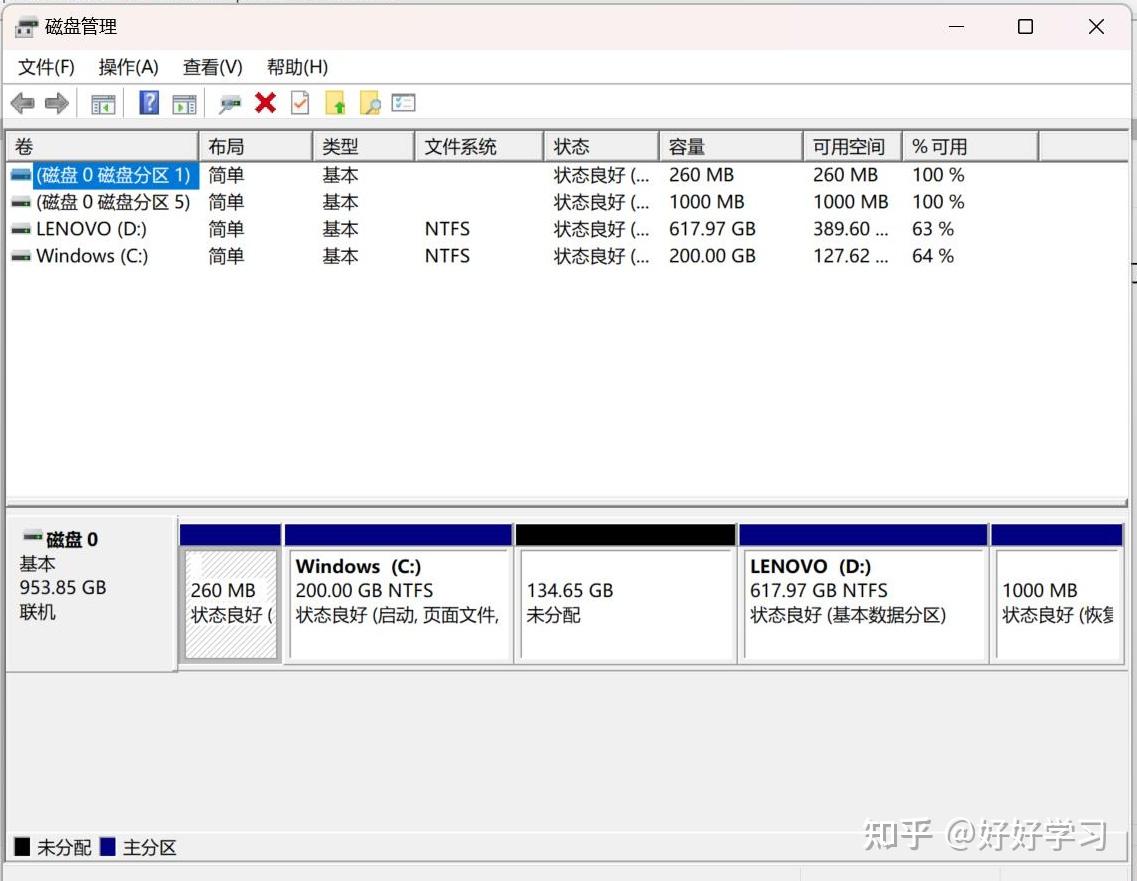Select the 磁盘 0 disk label panel

click(91, 595)
